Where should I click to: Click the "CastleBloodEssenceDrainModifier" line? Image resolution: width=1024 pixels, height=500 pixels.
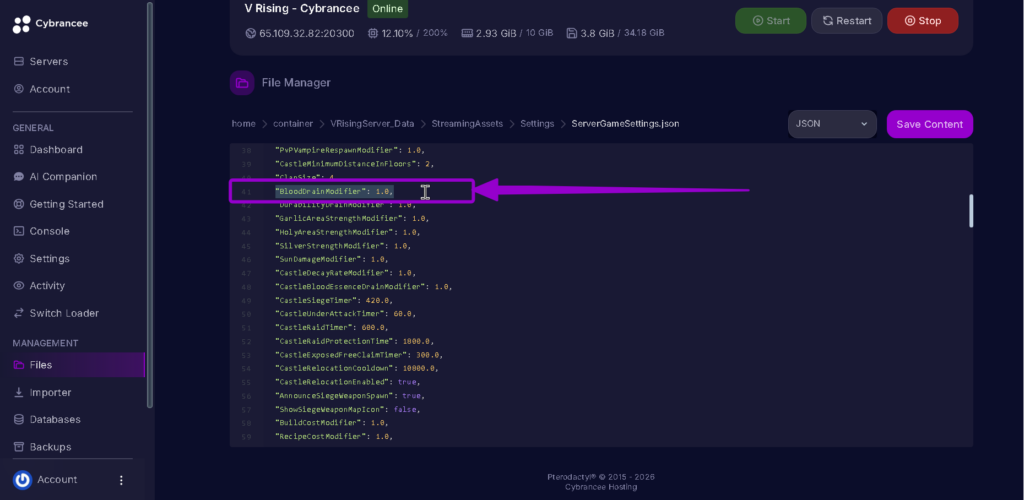363,287
